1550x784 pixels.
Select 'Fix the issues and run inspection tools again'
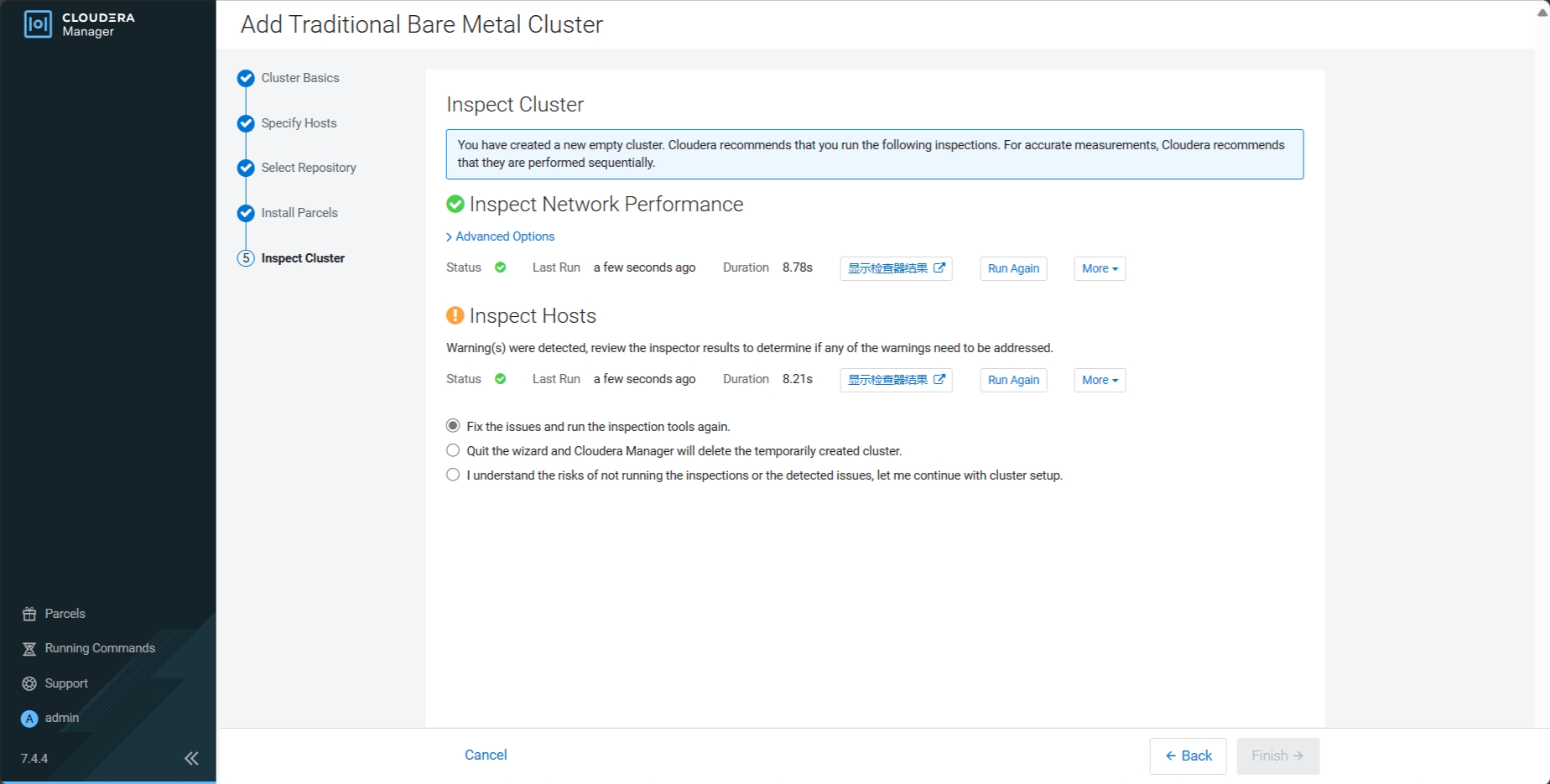(x=453, y=426)
